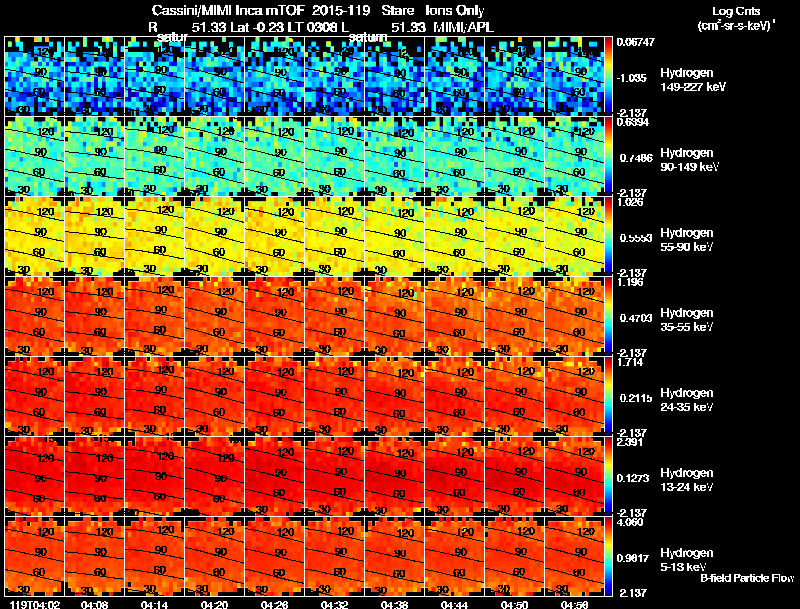Viewport: 800px width, 609px height.
Task: Select the 'Hydrogen 90-149 keV' row label
Action: pyautogui.click(x=689, y=160)
